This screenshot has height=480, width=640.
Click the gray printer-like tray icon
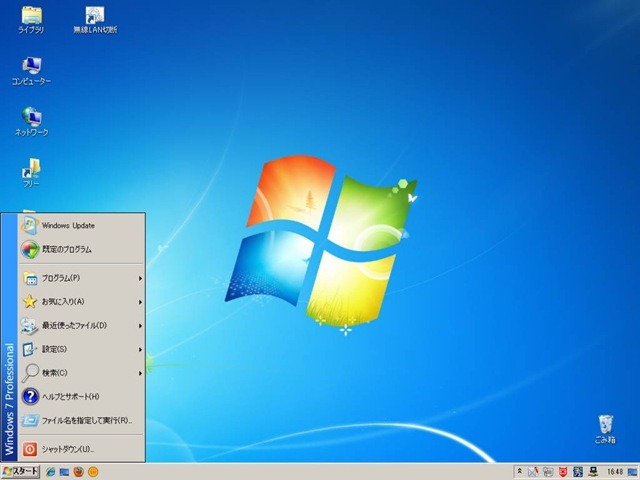[x=548, y=472]
